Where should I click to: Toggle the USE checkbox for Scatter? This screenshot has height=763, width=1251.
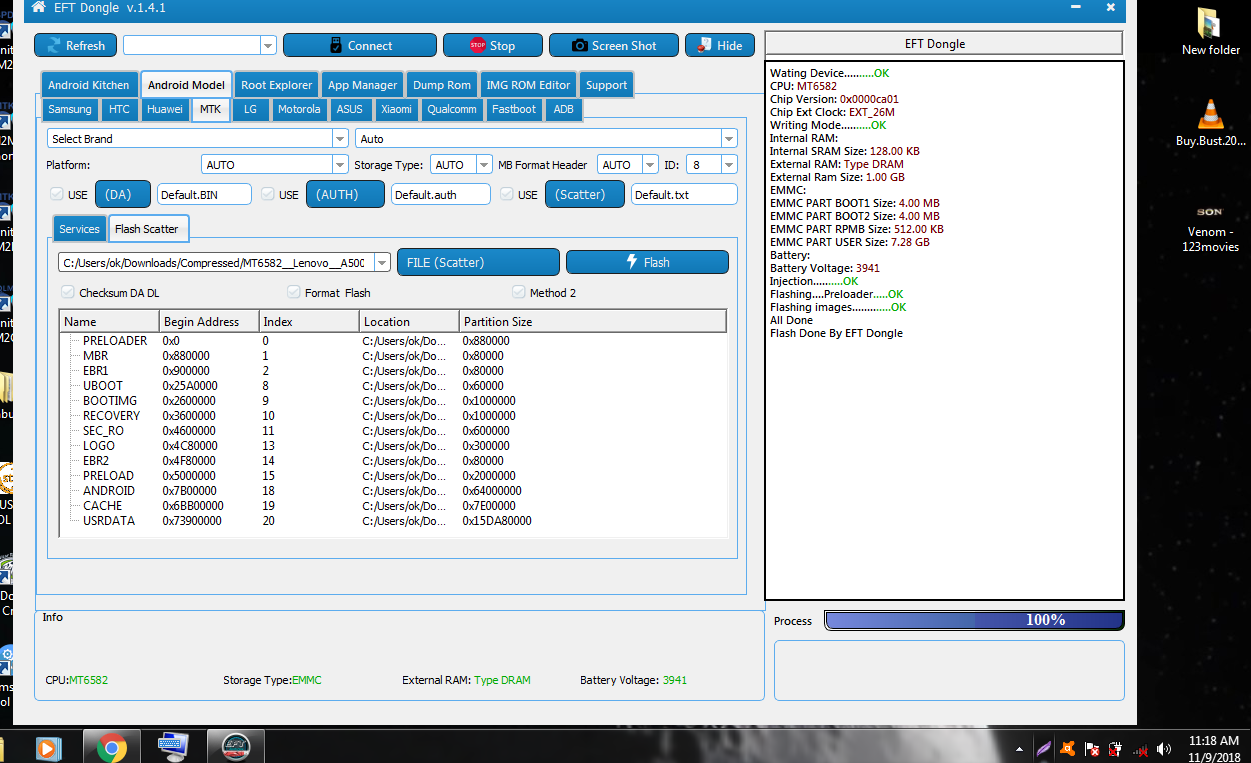coord(507,194)
